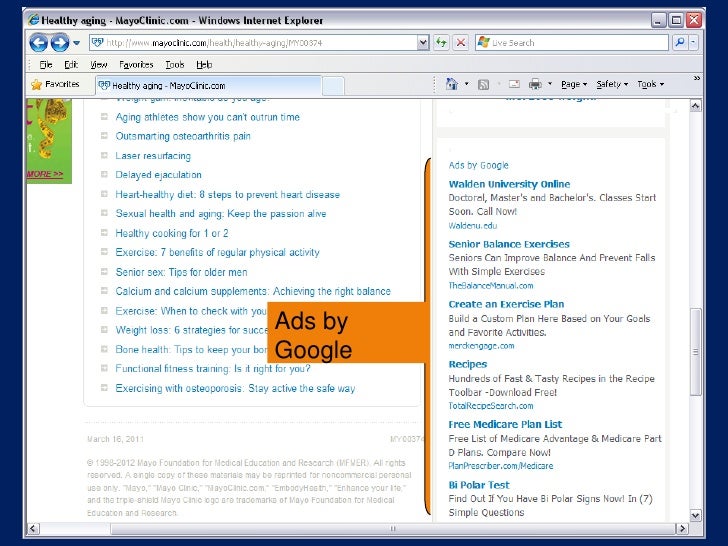This screenshot has width=728, height=546.
Task: Click the Read Mail envelope icon
Action: pyautogui.click(x=511, y=85)
